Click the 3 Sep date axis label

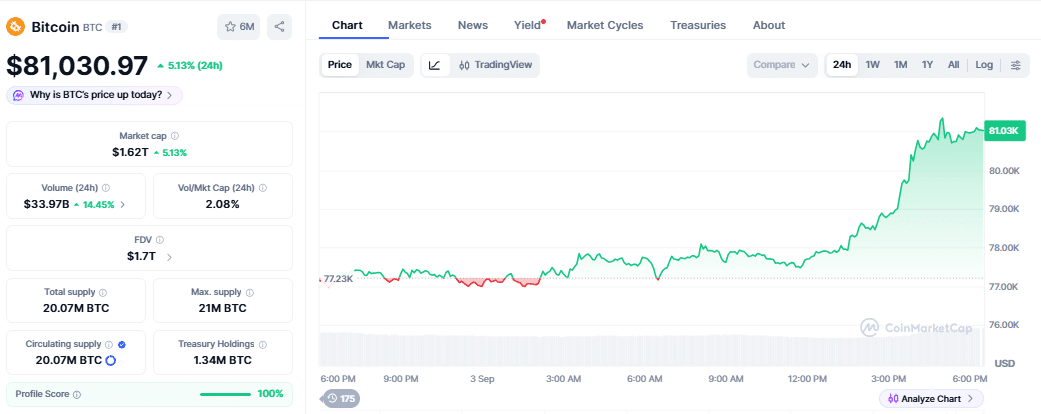(x=482, y=379)
